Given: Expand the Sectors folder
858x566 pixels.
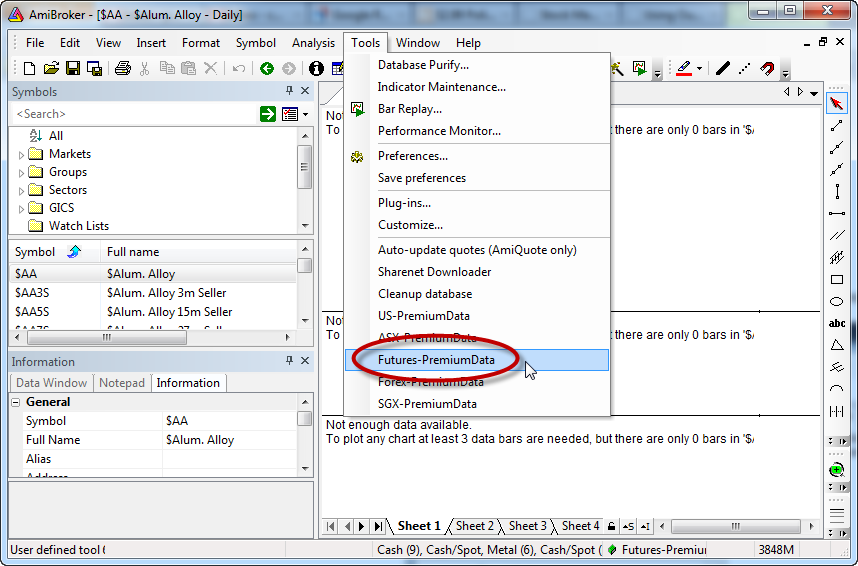Looking at the screenshot, I should (21, 191).
